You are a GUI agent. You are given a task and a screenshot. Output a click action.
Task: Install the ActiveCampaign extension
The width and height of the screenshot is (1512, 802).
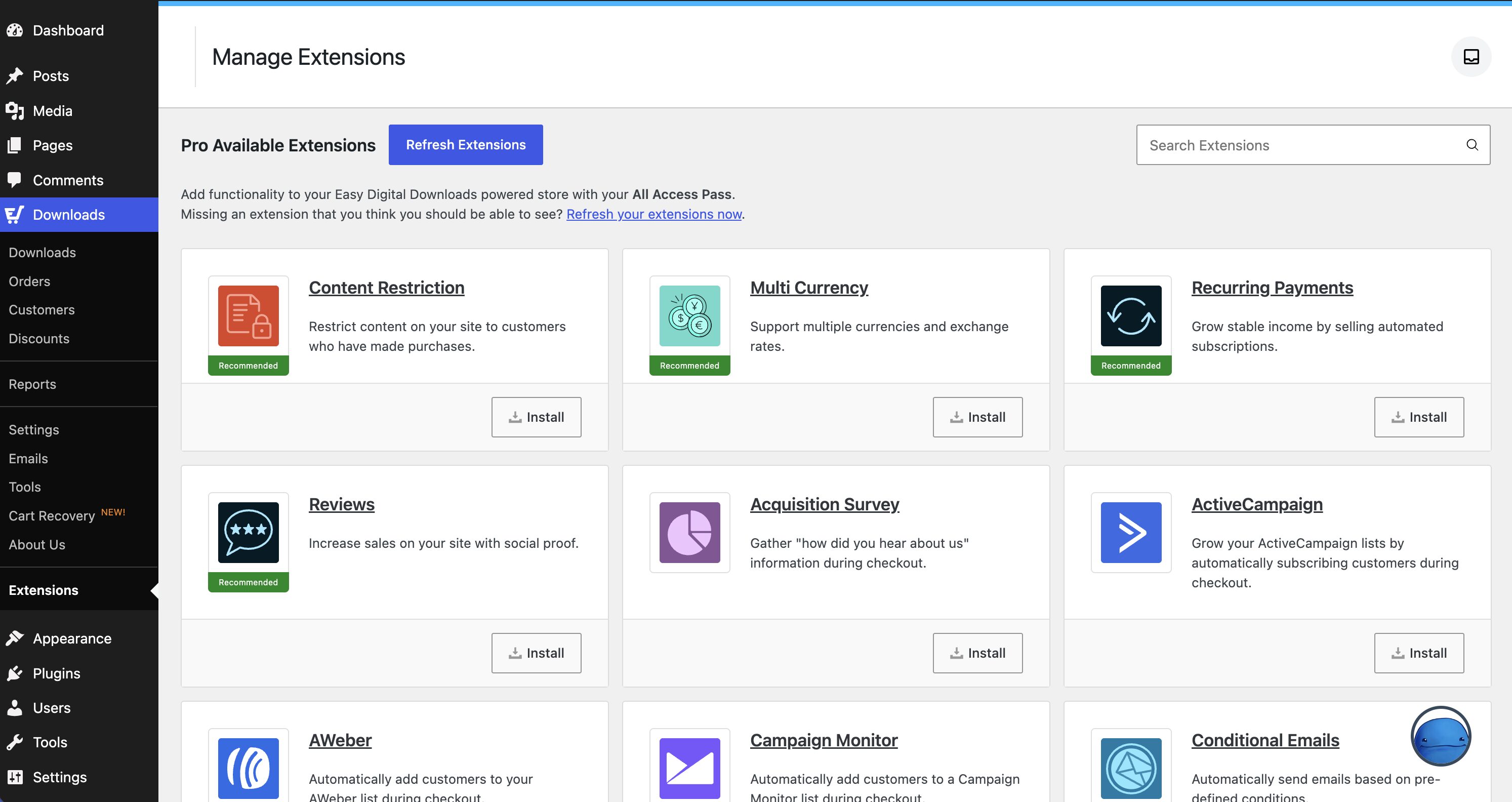(x=1419, y=653)
